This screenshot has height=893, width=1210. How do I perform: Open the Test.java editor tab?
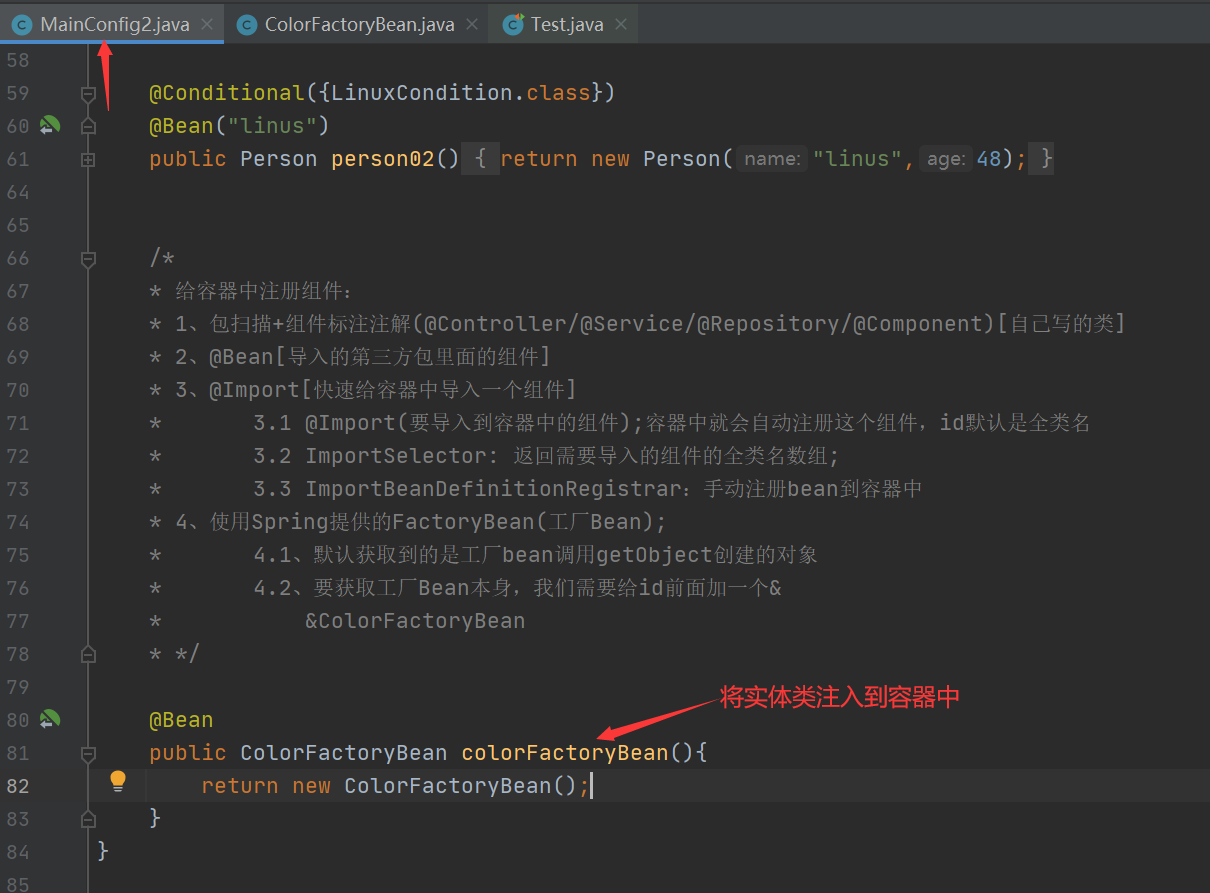click(567, 24)
